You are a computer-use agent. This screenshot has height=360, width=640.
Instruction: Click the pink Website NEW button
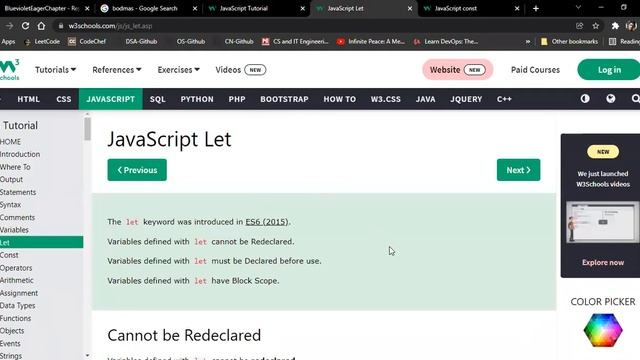458,70
